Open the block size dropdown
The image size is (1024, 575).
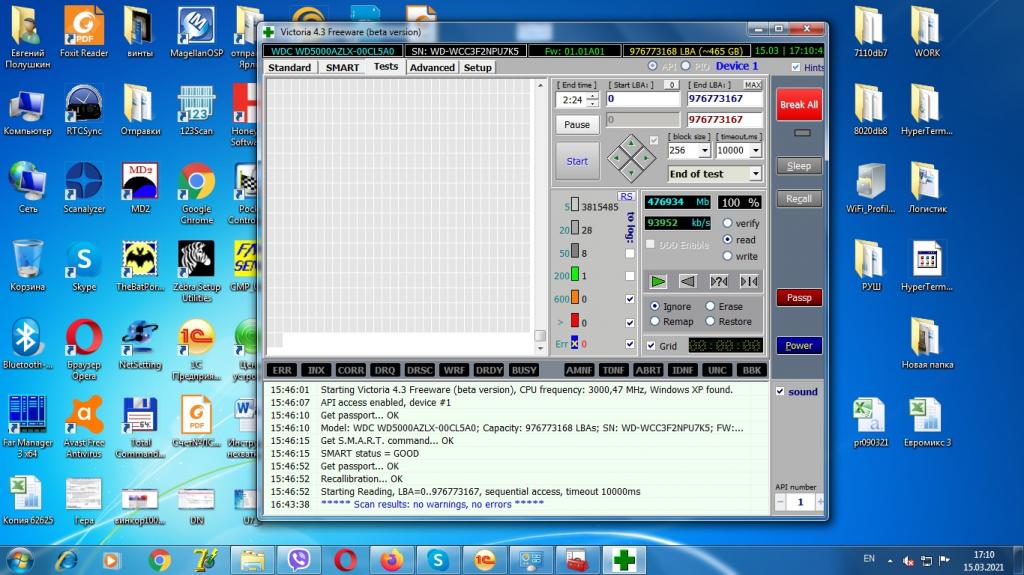pos(705,150)
